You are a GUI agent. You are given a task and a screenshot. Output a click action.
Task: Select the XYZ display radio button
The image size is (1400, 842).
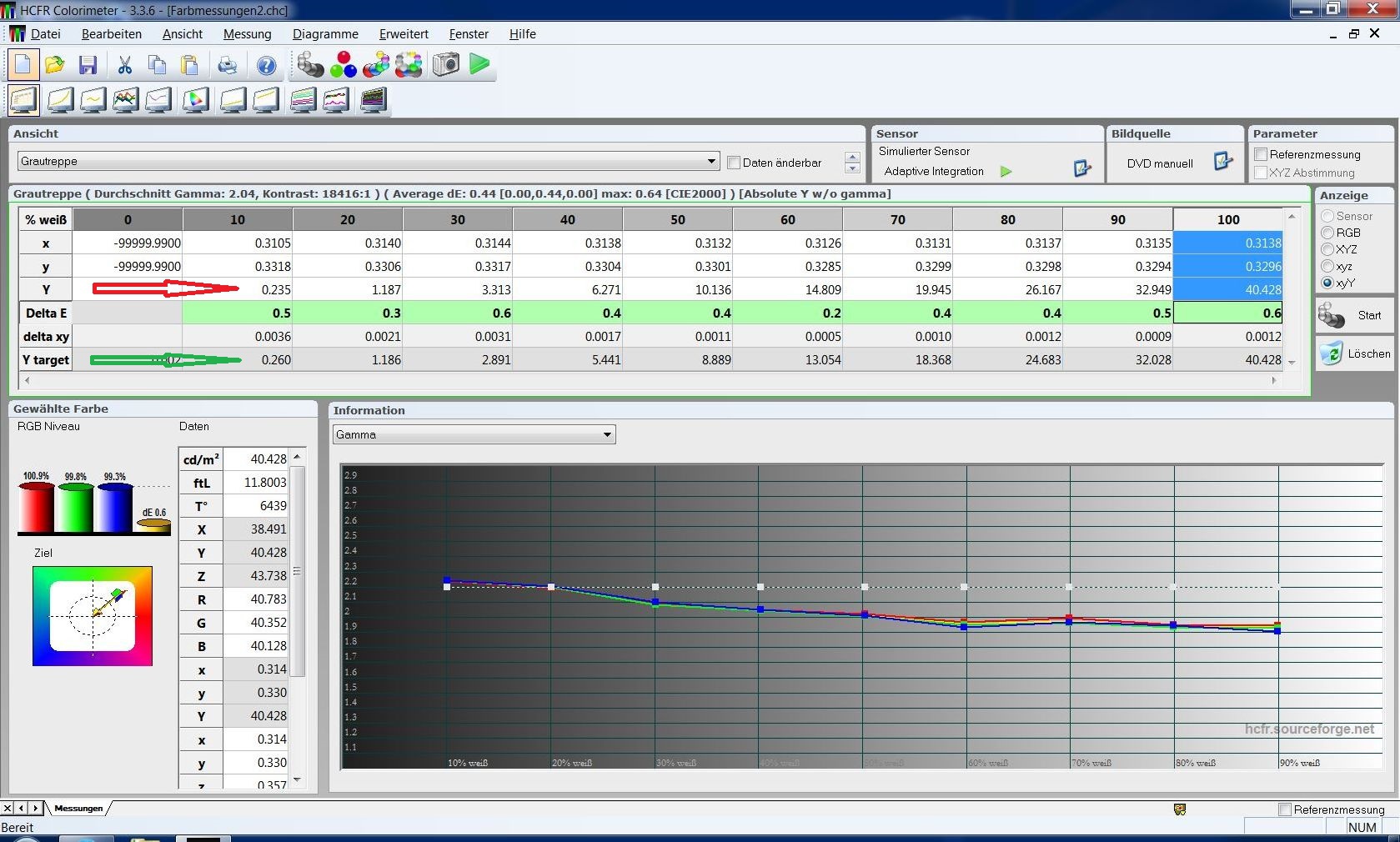1327,249
